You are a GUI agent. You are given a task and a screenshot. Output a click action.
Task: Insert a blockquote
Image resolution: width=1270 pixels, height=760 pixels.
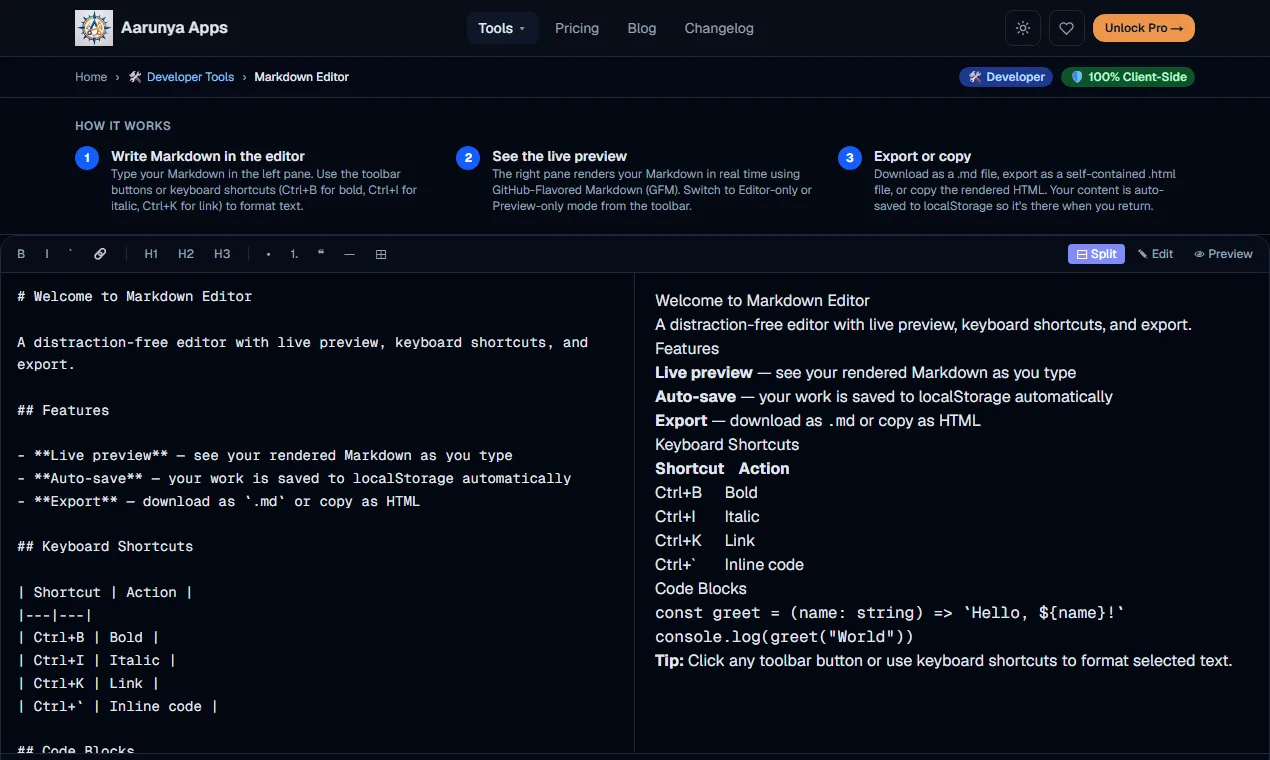[321, 254]
